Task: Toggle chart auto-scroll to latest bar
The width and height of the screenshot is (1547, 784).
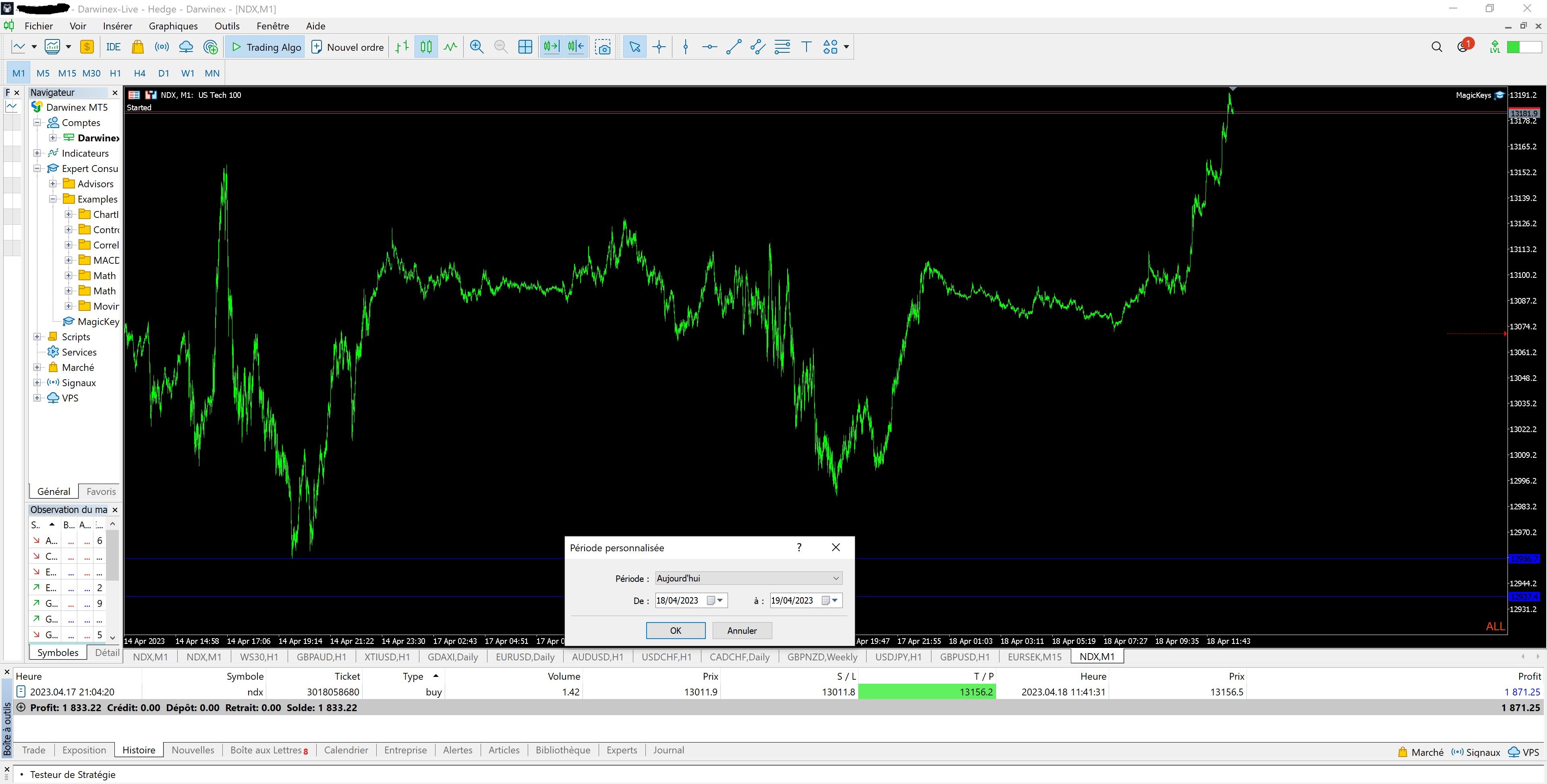Action: point(551,47)
